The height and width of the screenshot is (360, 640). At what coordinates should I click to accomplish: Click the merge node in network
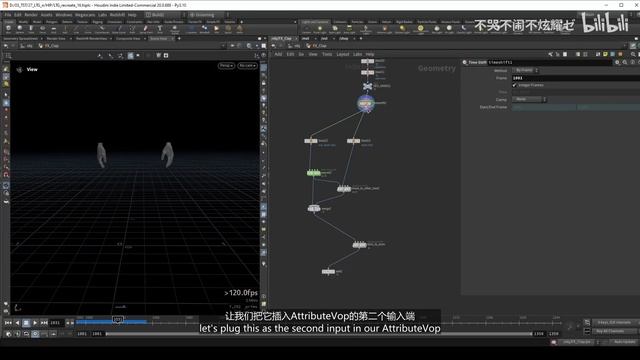click(x=314, y=209)
